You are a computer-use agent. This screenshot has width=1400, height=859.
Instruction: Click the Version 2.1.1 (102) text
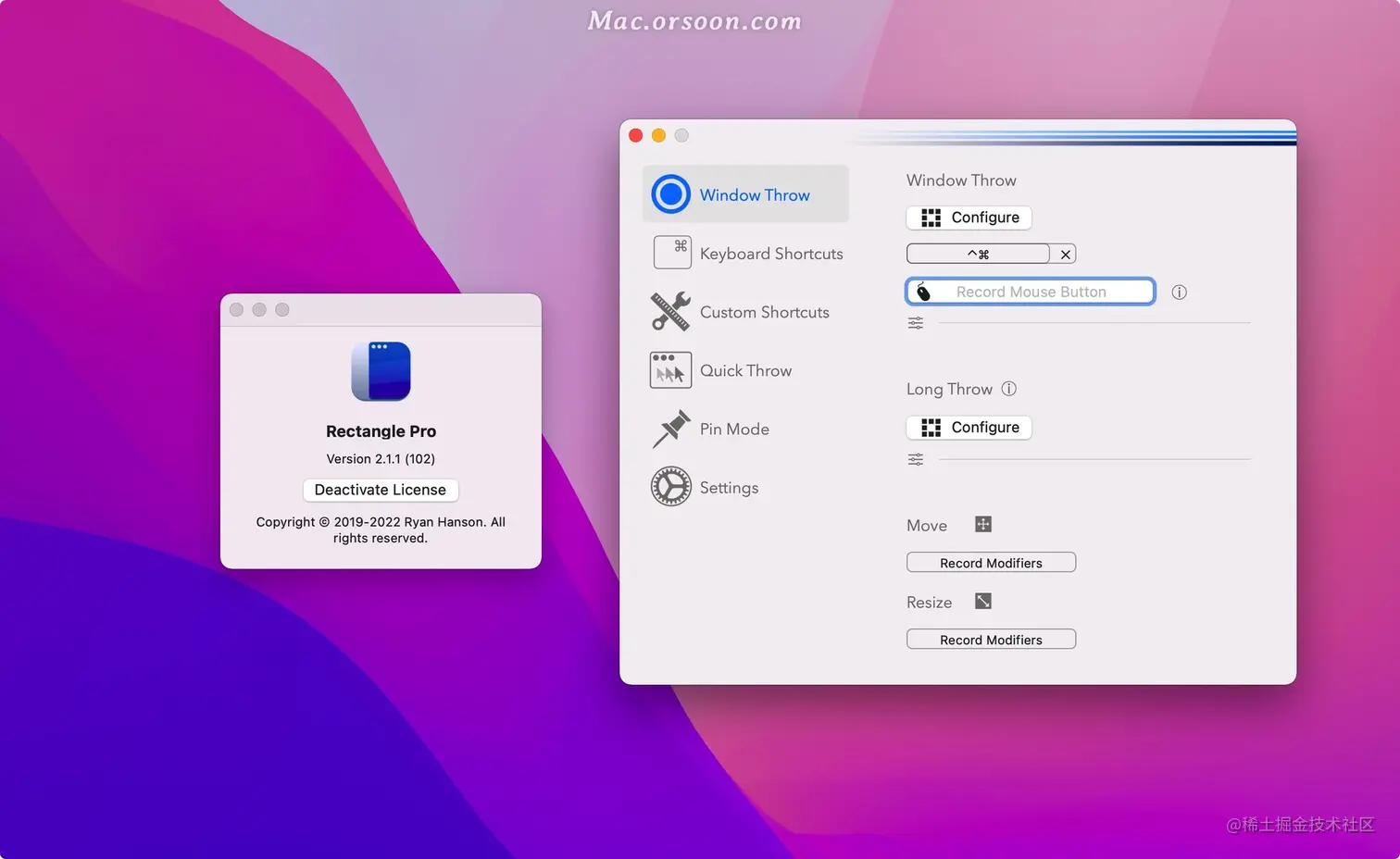tap(381, 459)
